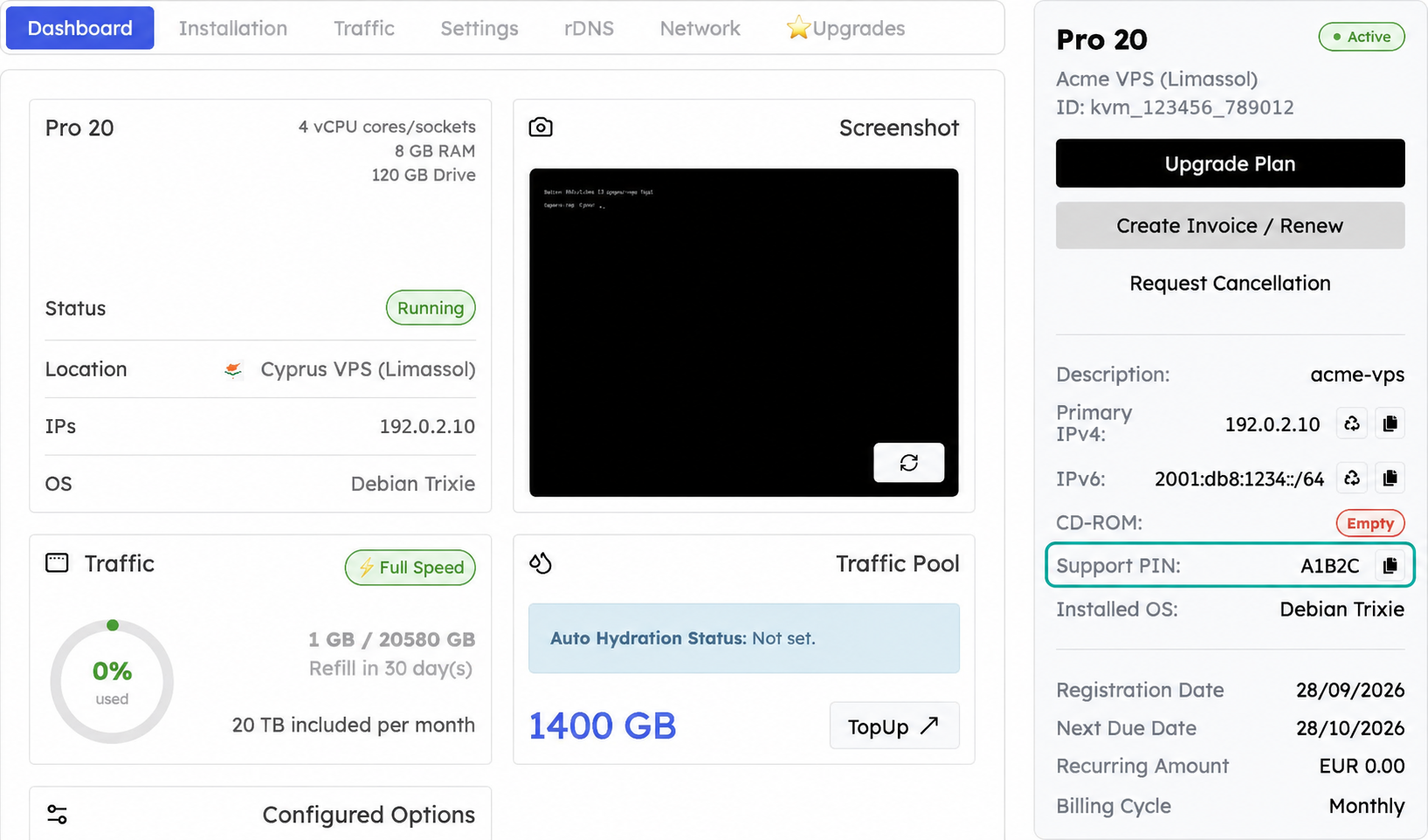1428x840 pixels.
Task: Click 4 vCPU cores/sockets spec
Action: [387, 127]
